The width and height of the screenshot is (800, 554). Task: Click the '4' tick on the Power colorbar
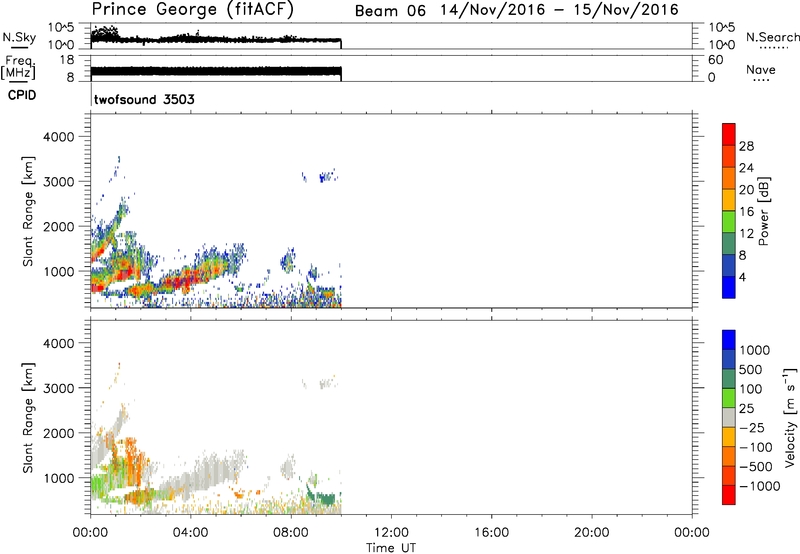click(x=742, y=277)
